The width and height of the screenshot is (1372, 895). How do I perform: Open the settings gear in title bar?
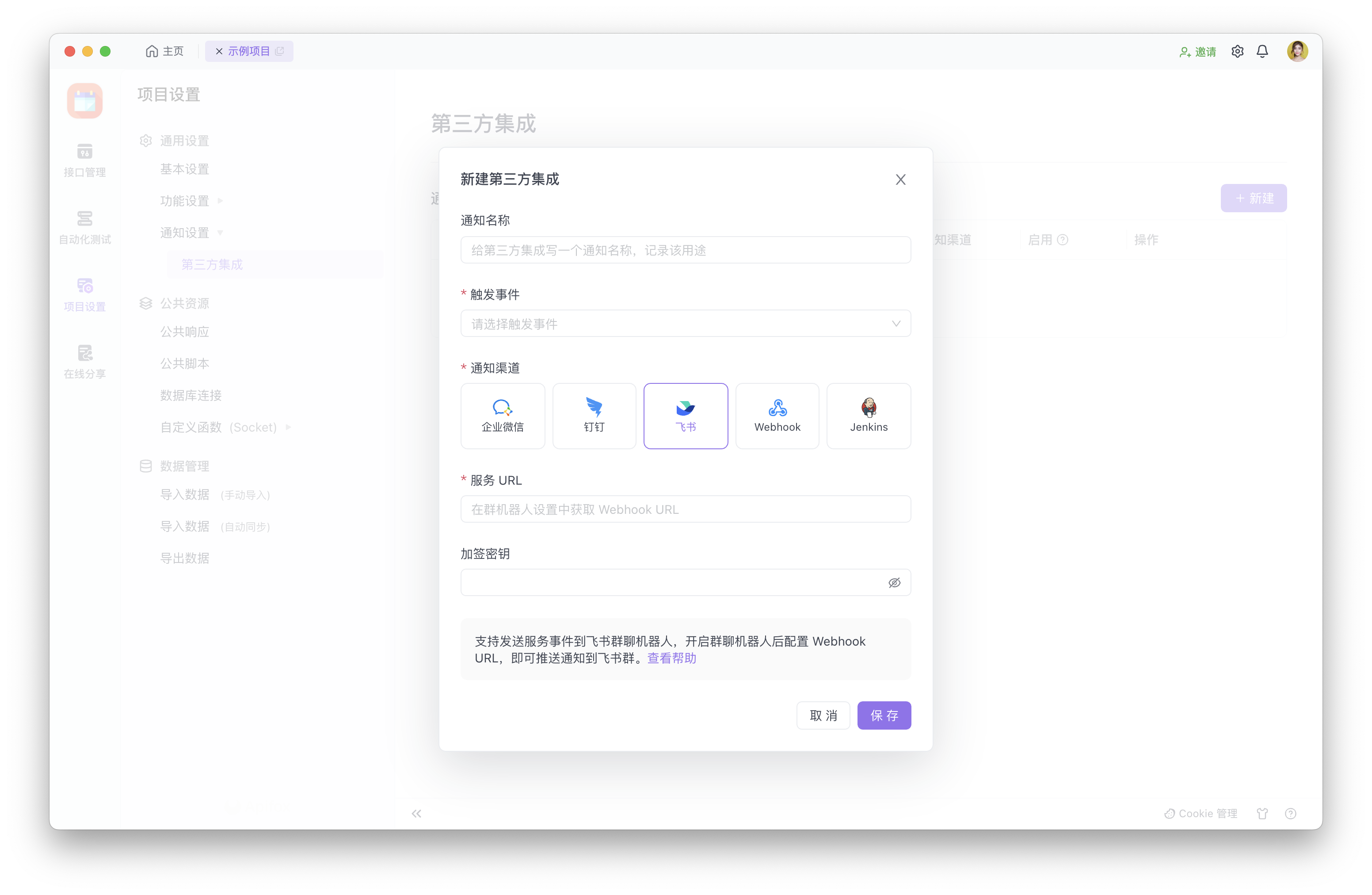[x=1237, y=51]
